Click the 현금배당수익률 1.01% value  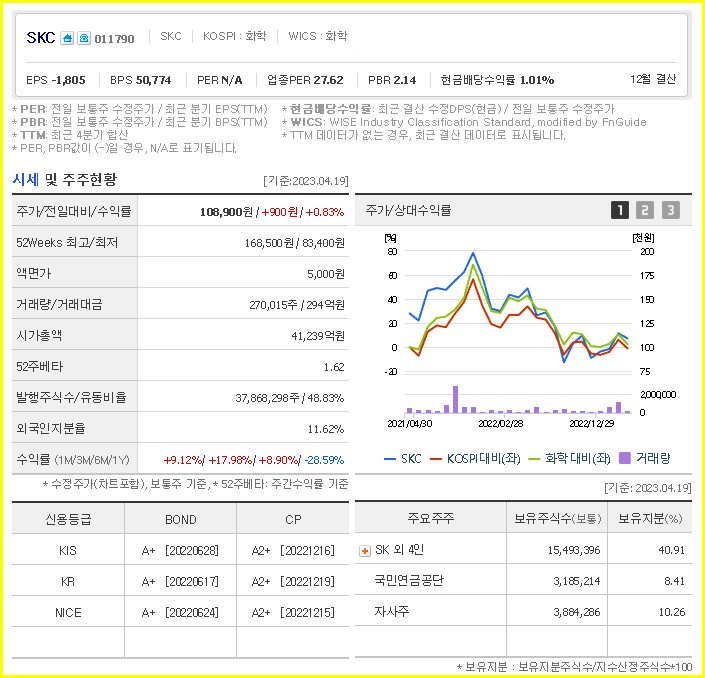[x=497, y=80]
